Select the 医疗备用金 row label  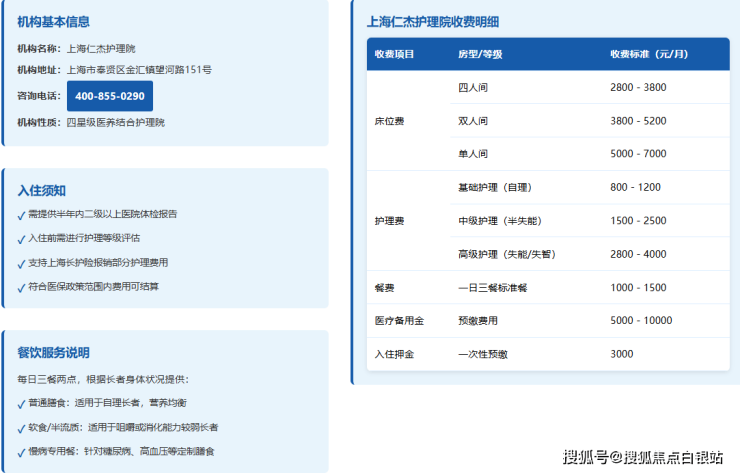[x=399, y=321]
